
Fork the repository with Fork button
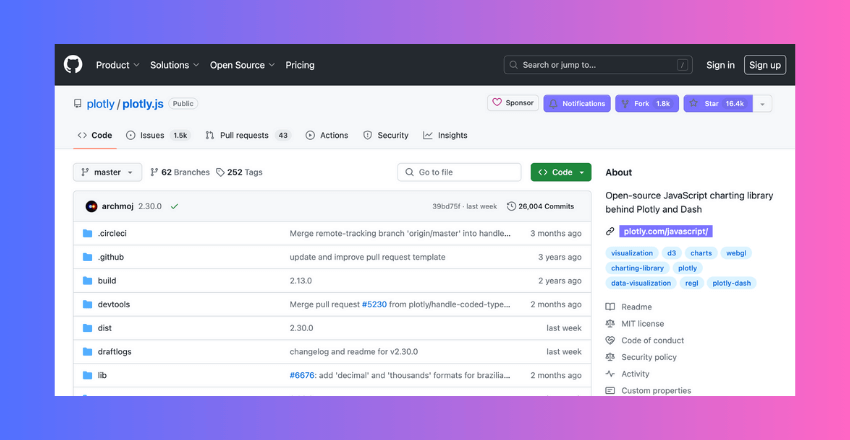[x=647, y=103]
